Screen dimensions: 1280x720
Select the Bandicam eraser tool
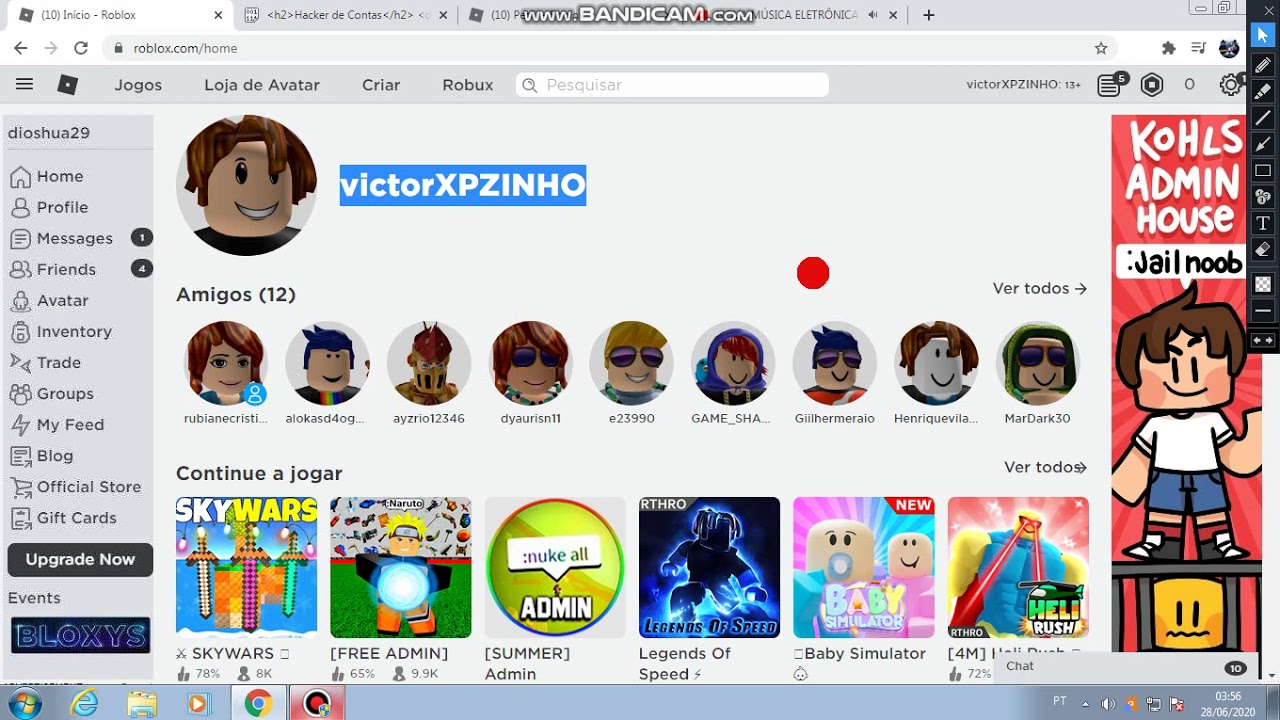point(1262,250)
